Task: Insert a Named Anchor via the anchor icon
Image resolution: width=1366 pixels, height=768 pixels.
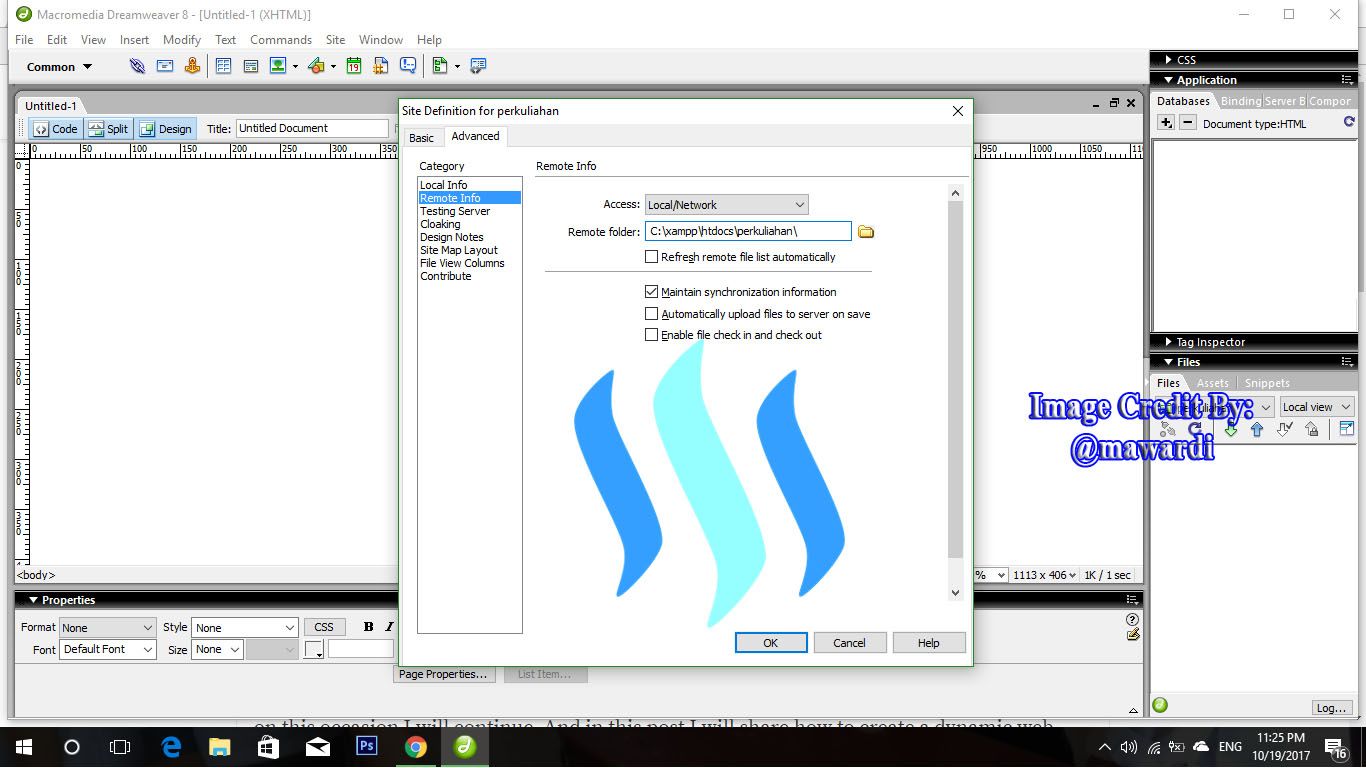Action: click(192, 66)
